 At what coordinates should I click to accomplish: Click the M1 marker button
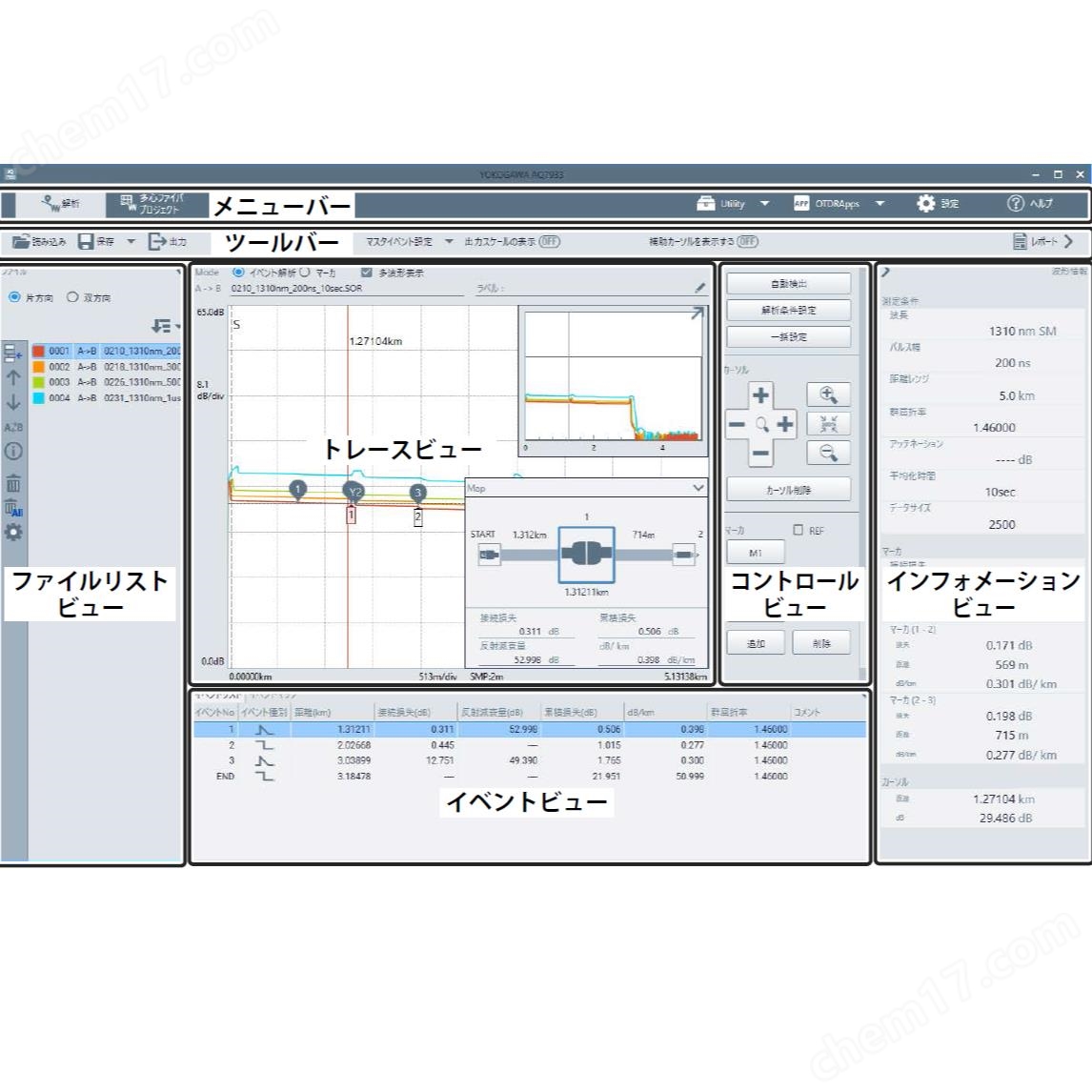point(756,553)
